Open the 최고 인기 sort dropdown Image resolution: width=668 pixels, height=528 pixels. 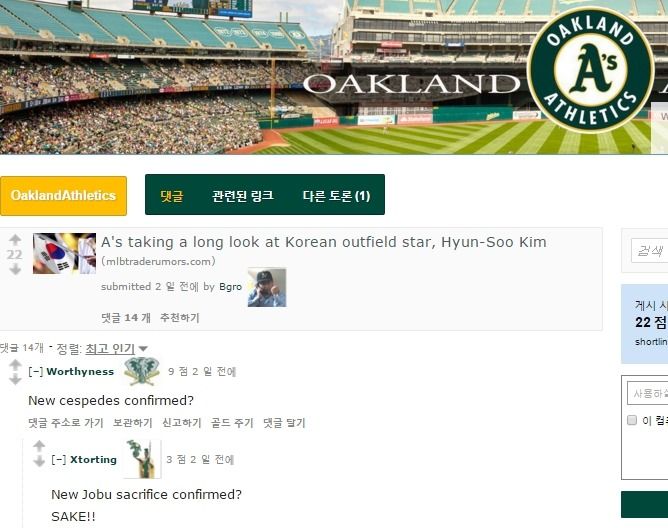(x=117, y=349)
